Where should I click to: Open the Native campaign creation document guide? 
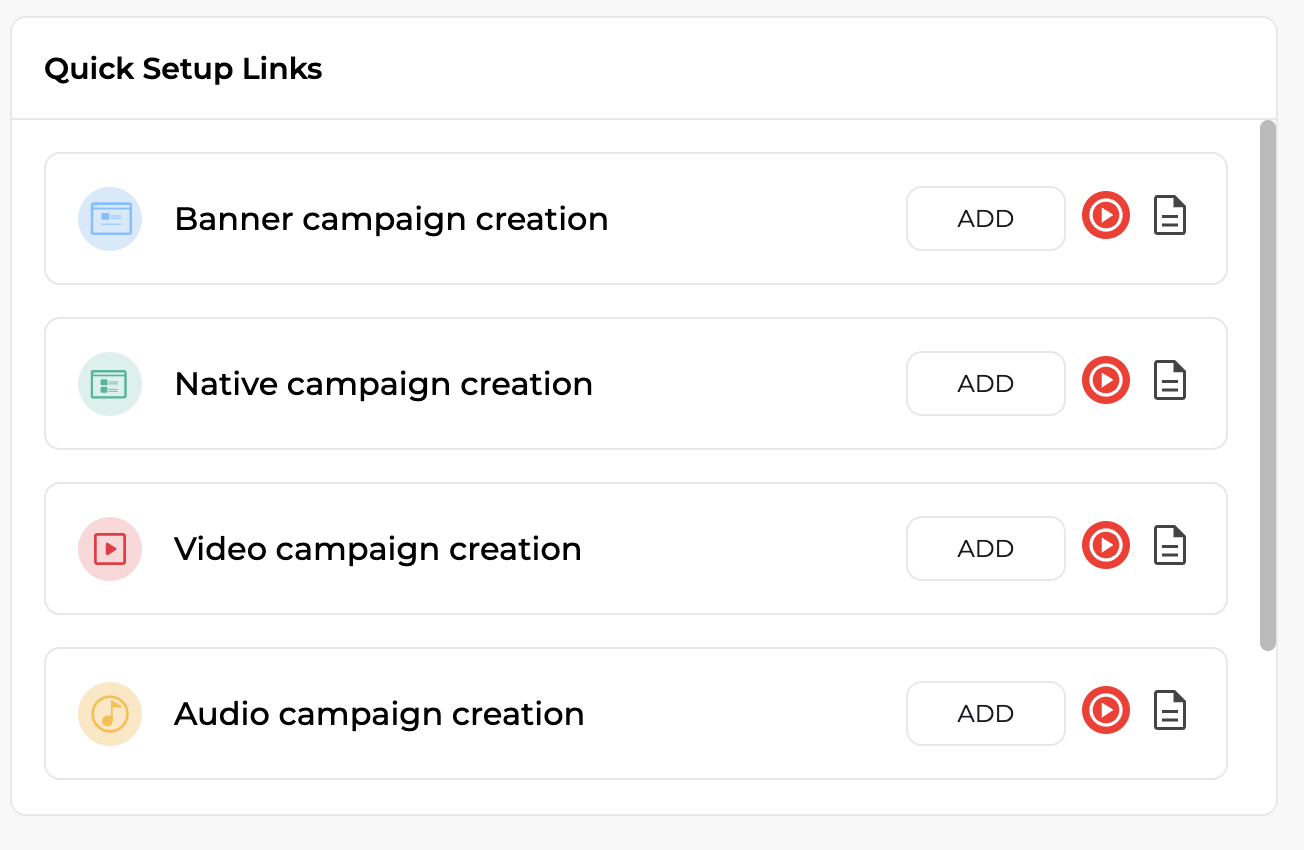coord(1170,381)
